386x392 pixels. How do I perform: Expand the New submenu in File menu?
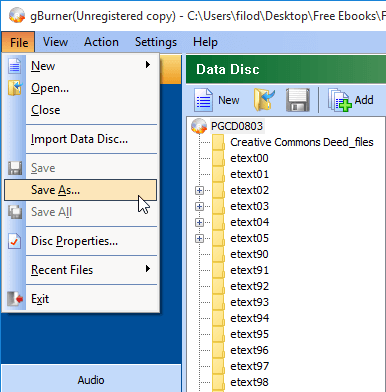pyautogui.click(x=80, y=66)
